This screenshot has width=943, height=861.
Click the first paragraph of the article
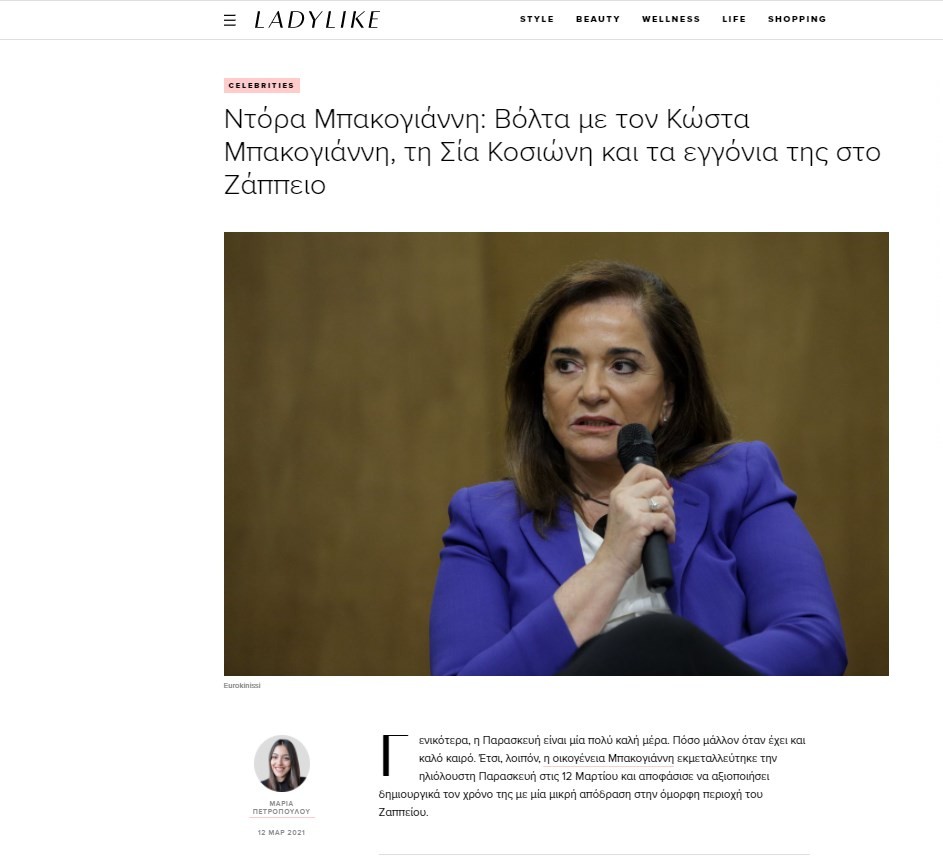point(593,776)
